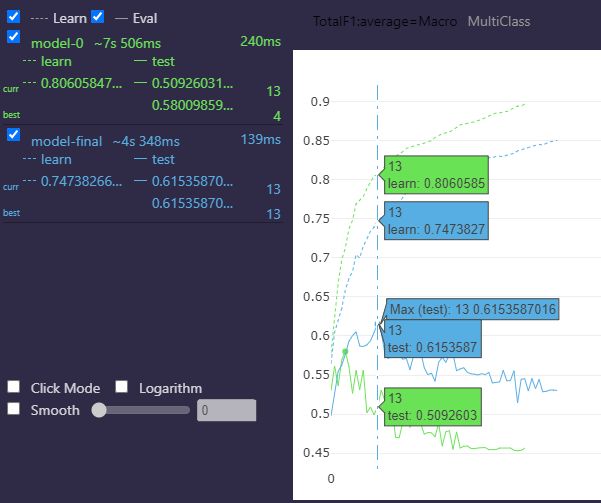Select TotalF1:average=Macro metric tab
This screenshot has height=503, width=601.
(x=385, y=21)
